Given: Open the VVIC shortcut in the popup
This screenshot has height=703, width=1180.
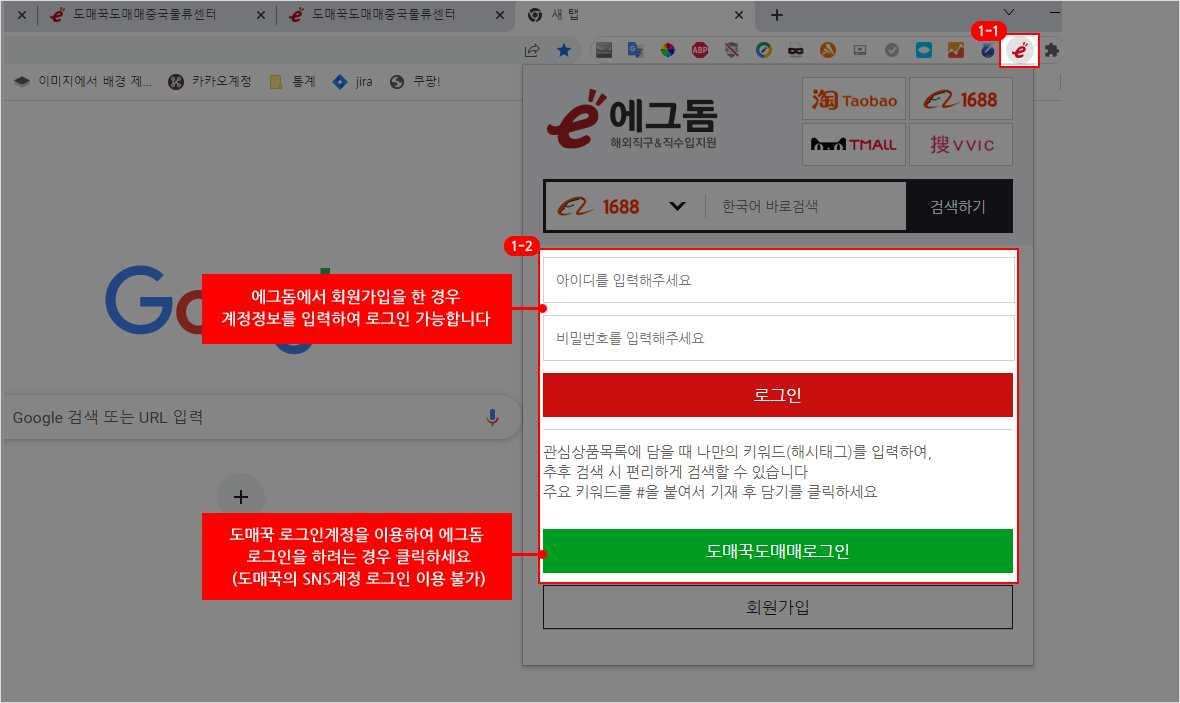Looking at the screenshot, I should (x=960, y=145).
